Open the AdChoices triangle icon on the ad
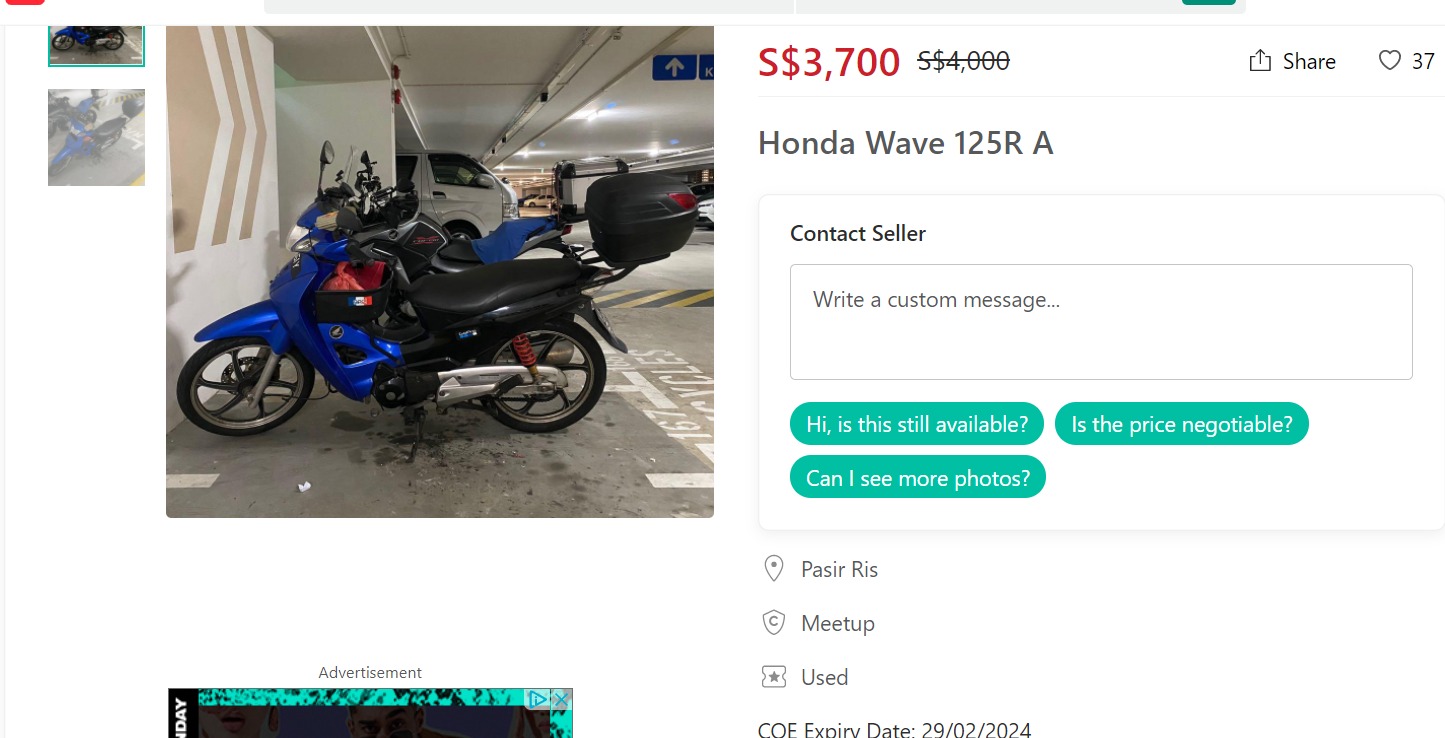1445x738 pixels. point(538,699)
